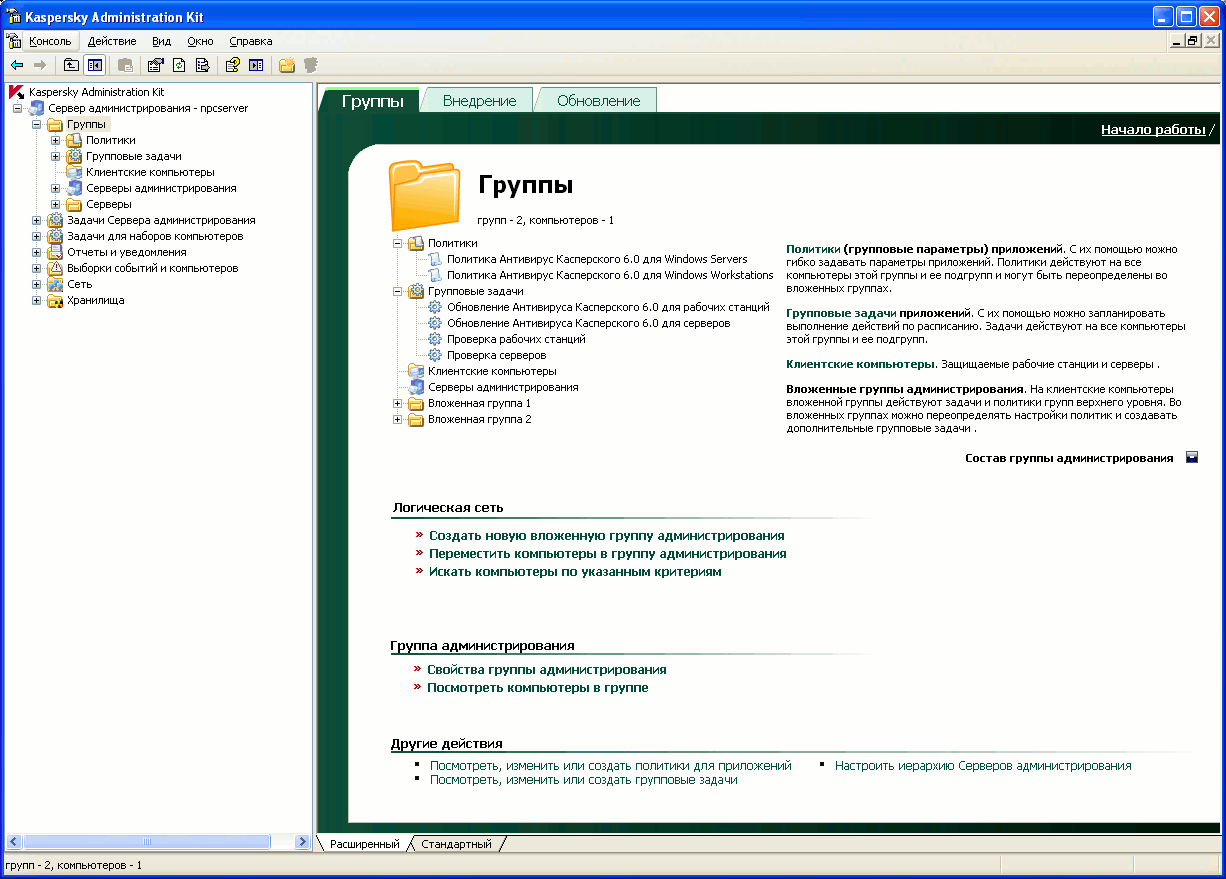Viewport: 1226px width, 879px height.
Task: Click the Back arrow in the toolbar
Action: pos(17,65)
